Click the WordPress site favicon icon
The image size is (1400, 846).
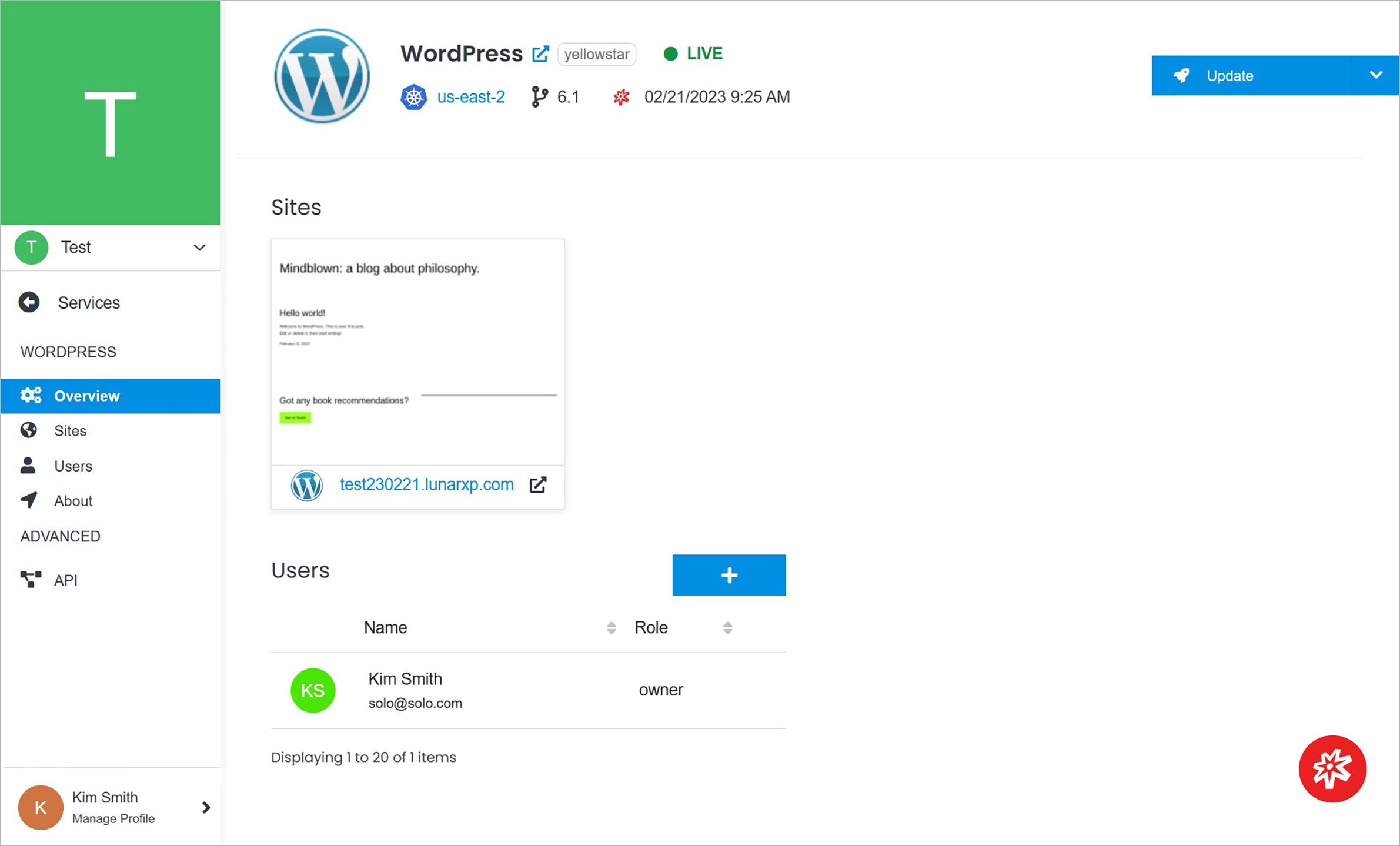(x=306, y=485)
